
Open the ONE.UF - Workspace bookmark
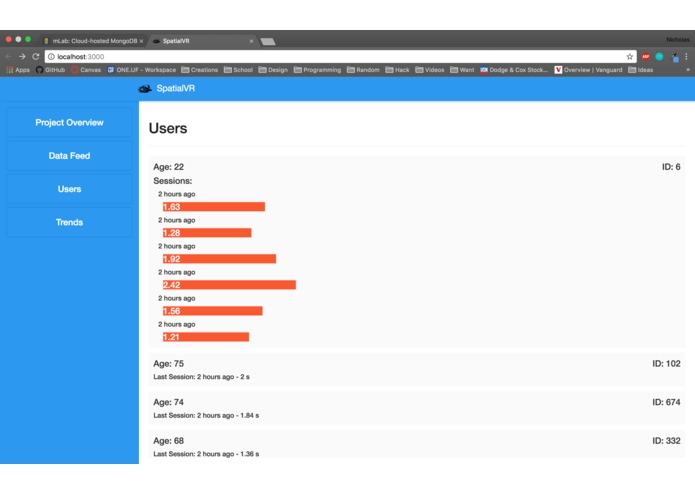point(141,70)
